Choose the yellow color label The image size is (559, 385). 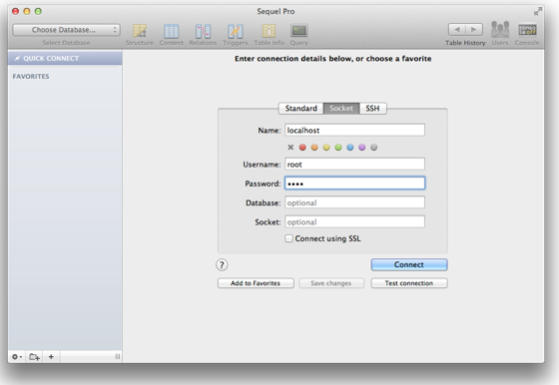pos(326,147)
